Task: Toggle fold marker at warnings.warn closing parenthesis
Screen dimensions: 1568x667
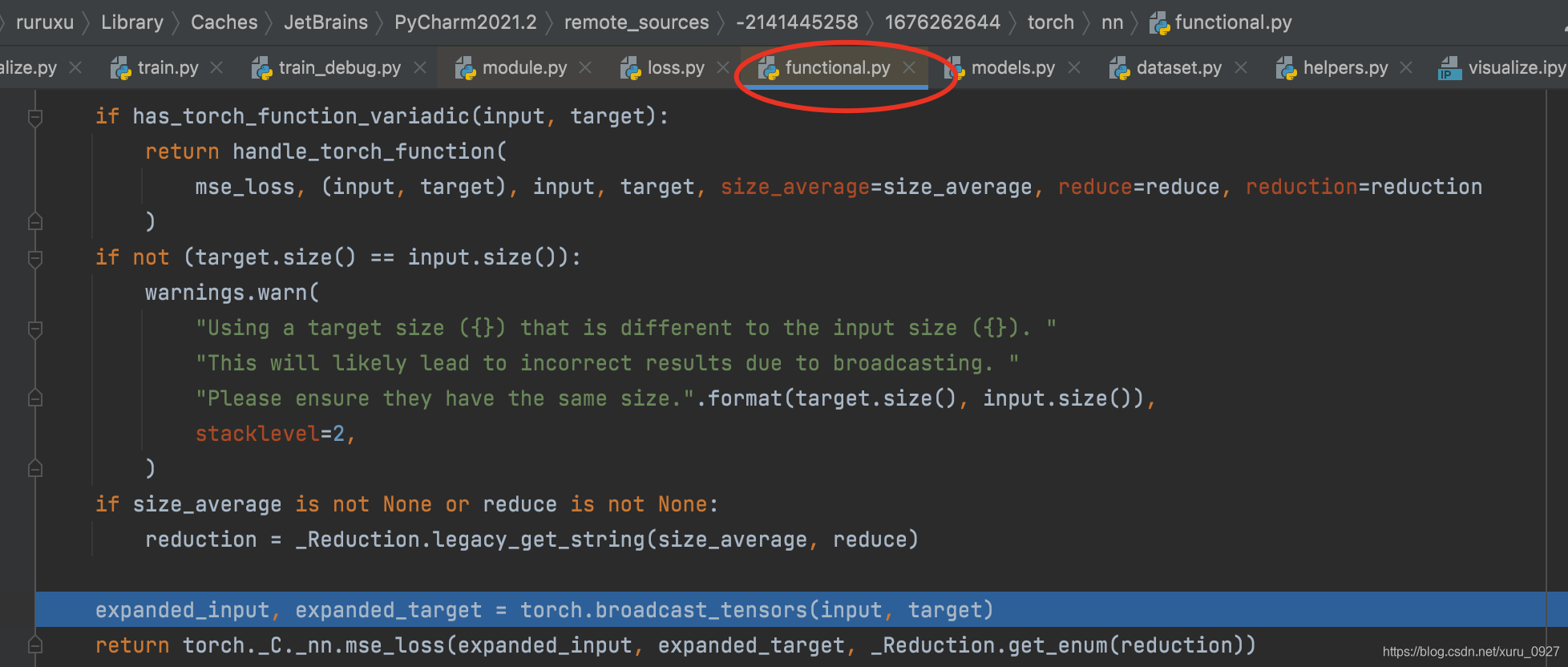Action: [35, 468]
